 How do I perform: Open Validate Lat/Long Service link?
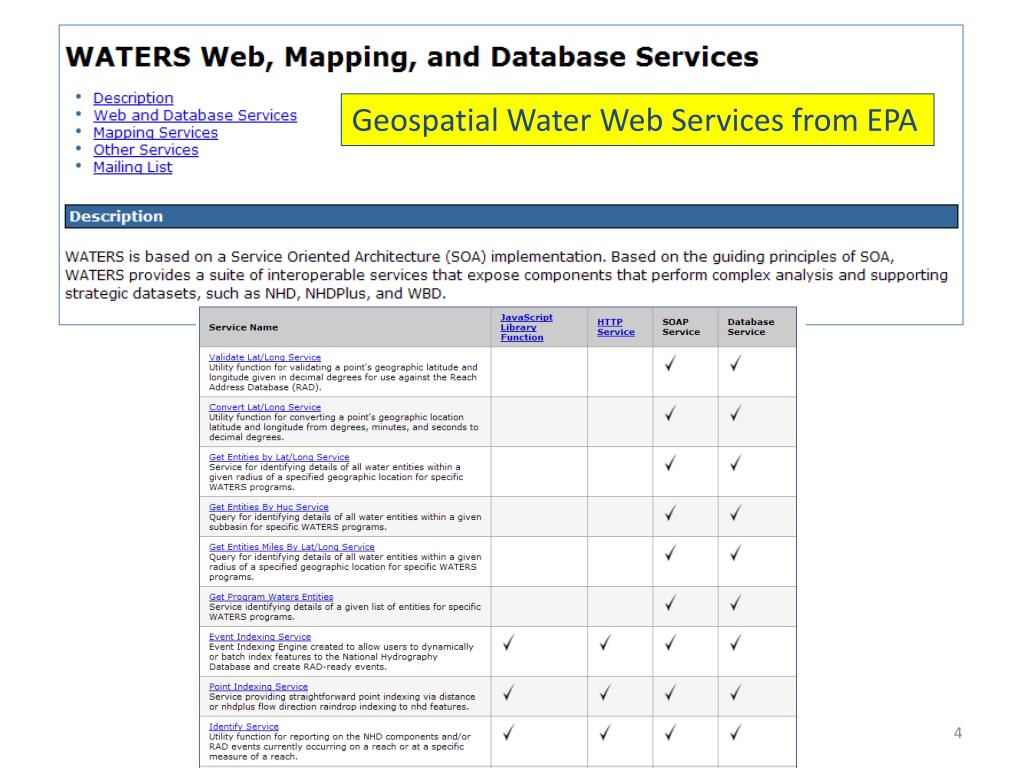(264, 357)
